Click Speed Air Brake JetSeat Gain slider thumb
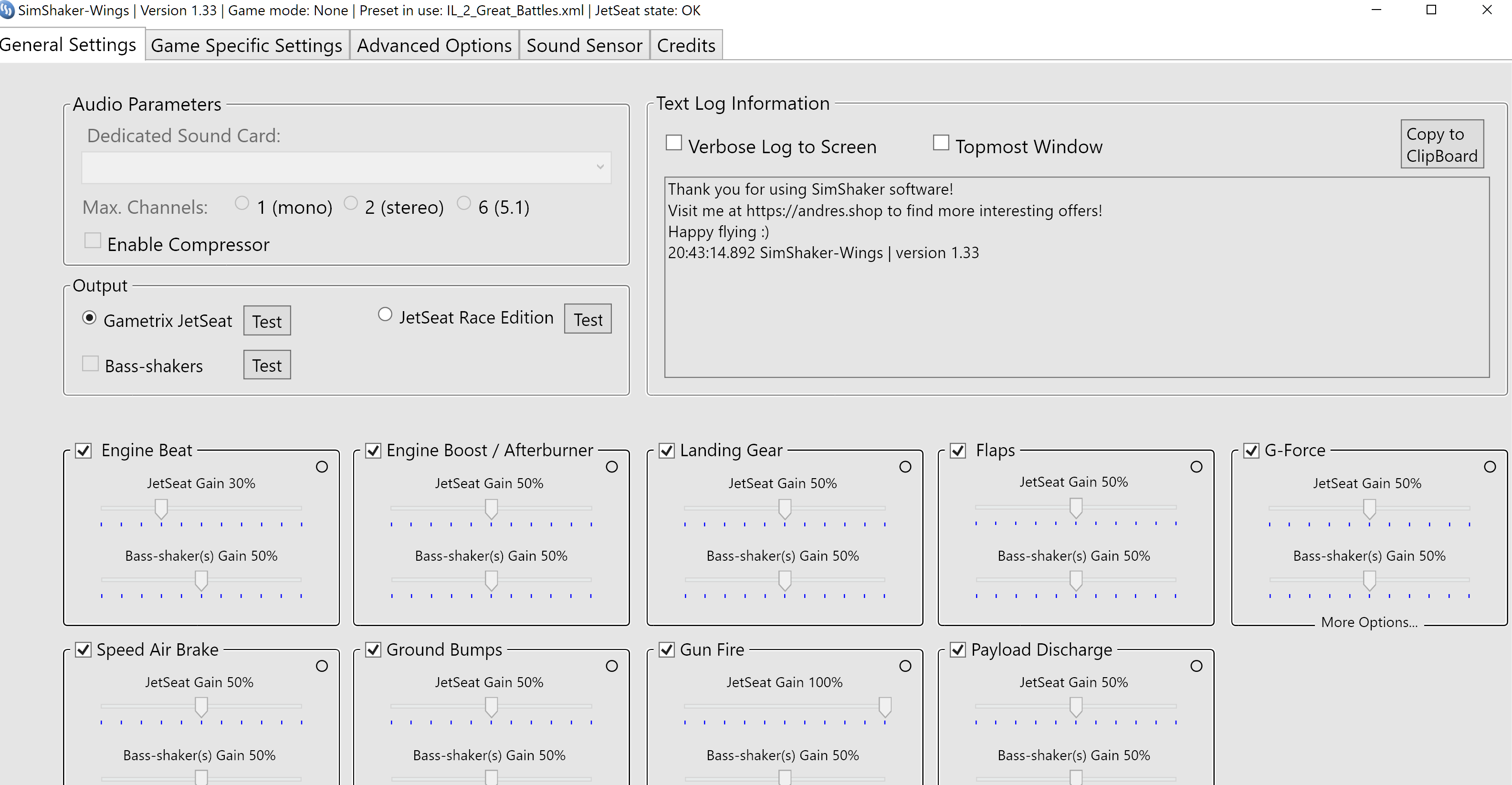Screen dimensions: 1512x785 pyautogui.click(x=201, y=707)
